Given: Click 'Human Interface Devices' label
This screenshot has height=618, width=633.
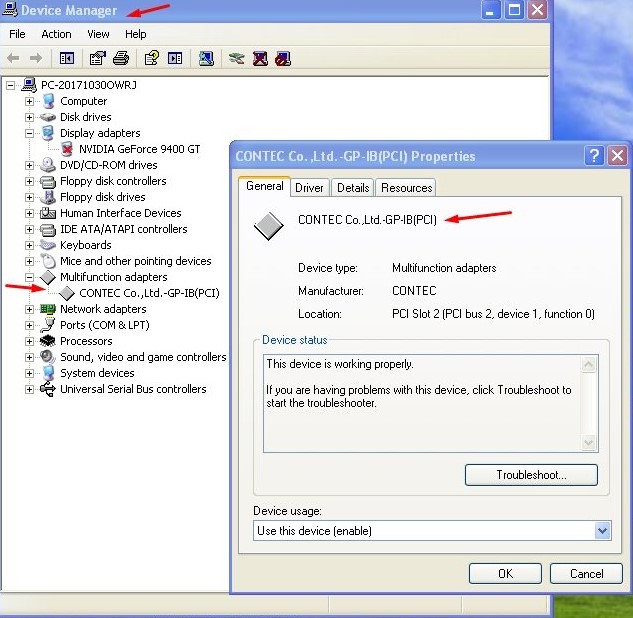Looking at the screenshot, I should 121,213.
